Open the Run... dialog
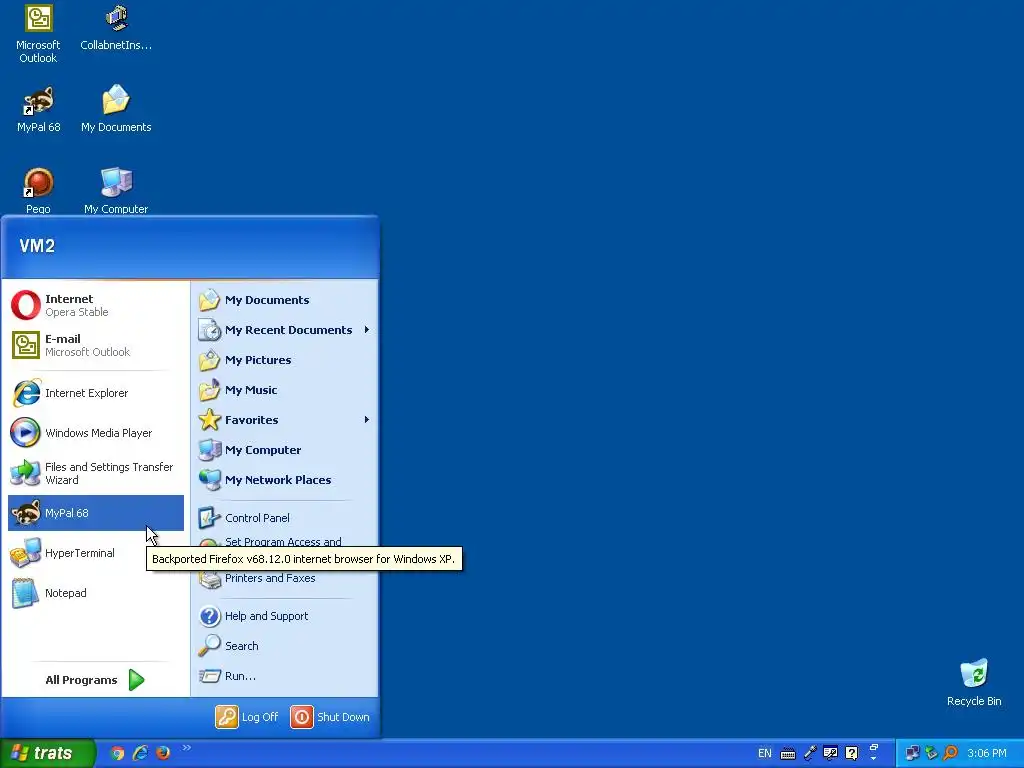1024x768 pixels. click(x=284, y=676)
